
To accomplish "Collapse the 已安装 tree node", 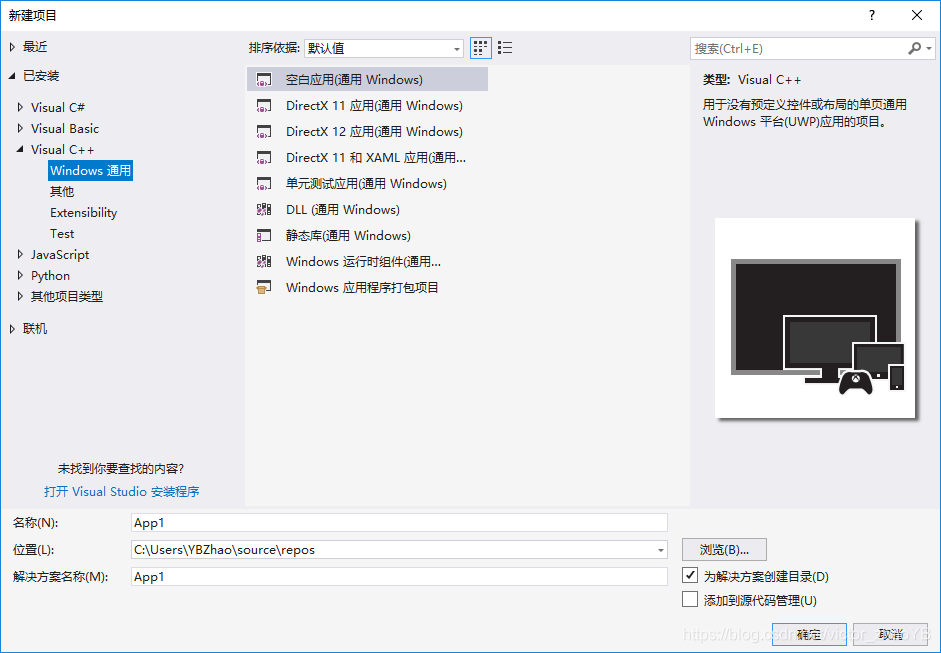I will point(12,76).
